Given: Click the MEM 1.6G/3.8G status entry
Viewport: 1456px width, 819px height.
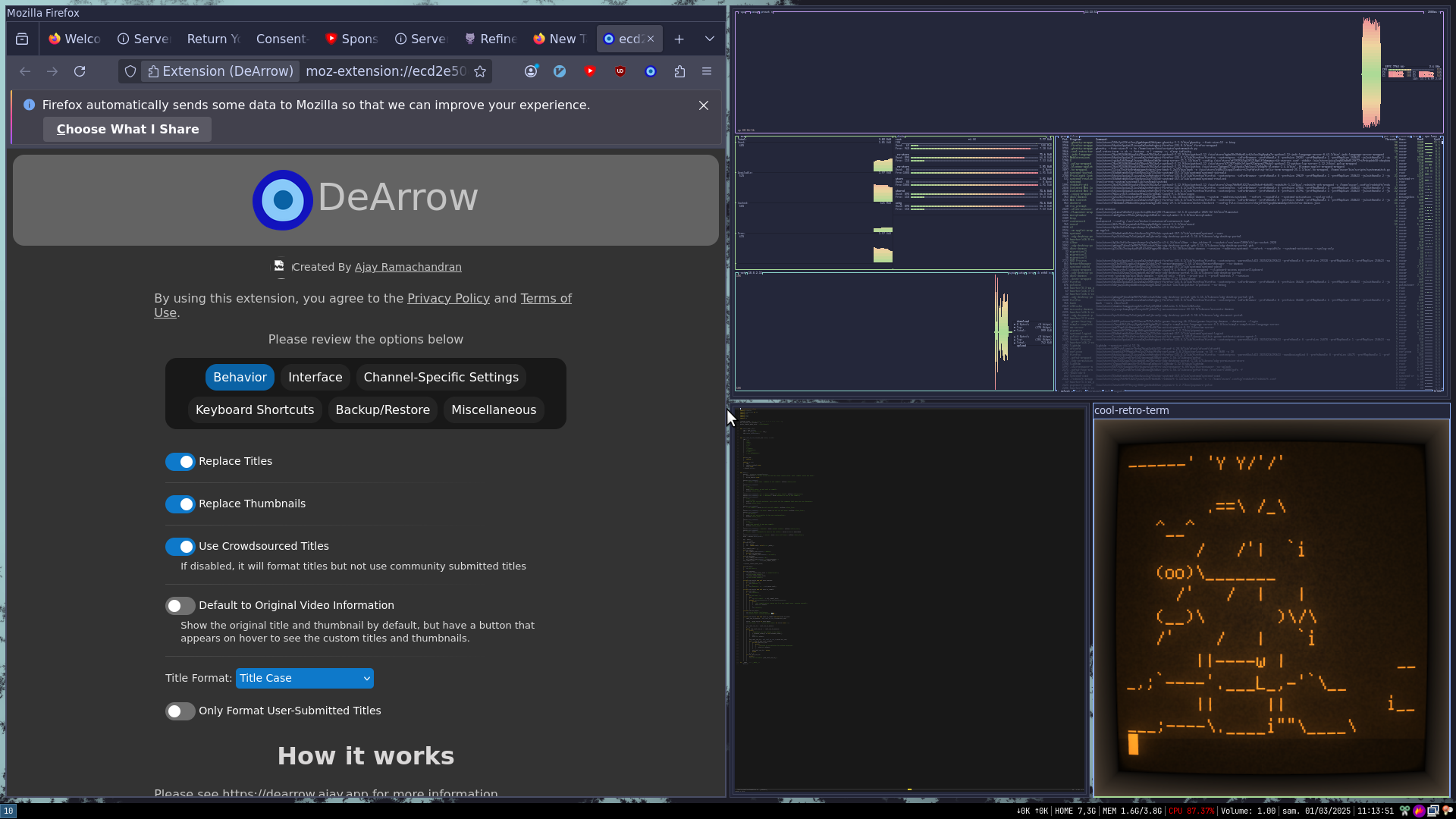Looking at the screenshot, I should point(1131,811).
